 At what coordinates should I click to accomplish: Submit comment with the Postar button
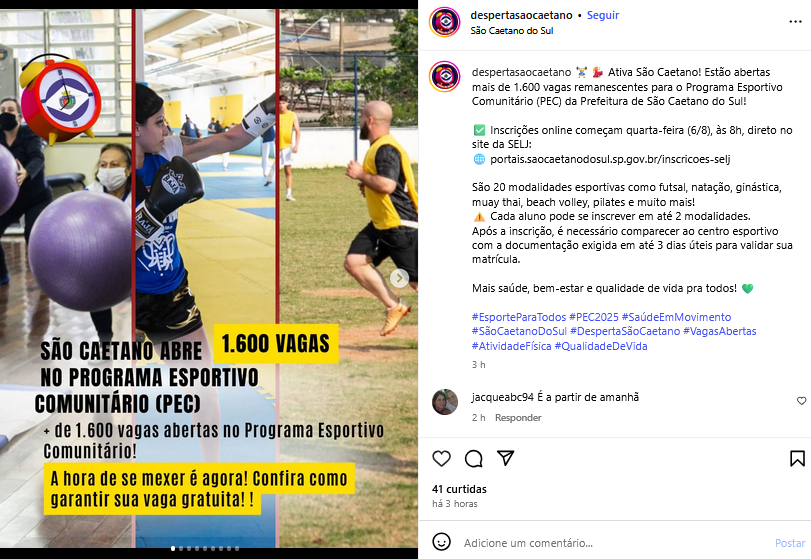(790, 543)
